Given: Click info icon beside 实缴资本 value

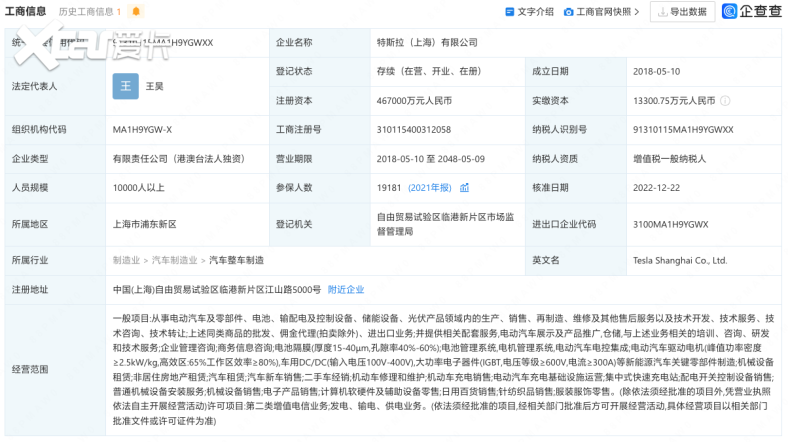Looking at the screenshot, I should (x=725, y=100).
